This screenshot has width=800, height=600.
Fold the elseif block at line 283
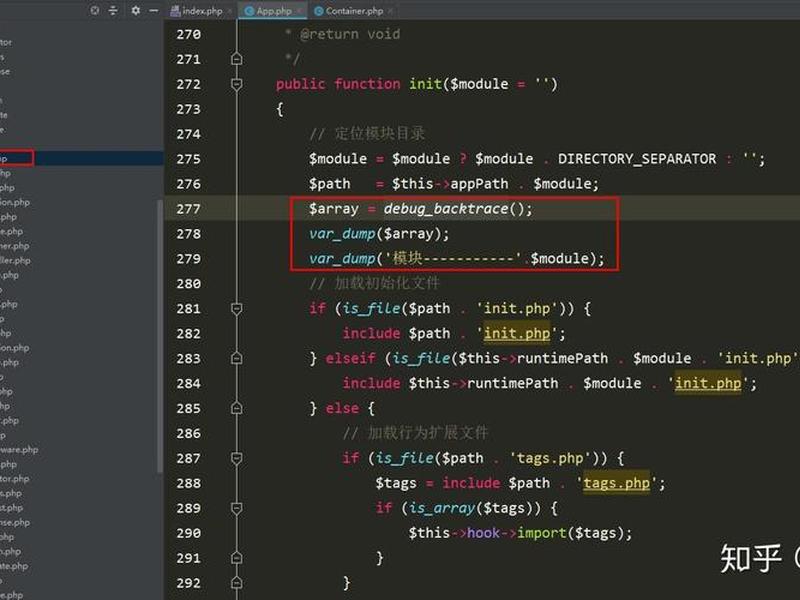tap(236, 358)
